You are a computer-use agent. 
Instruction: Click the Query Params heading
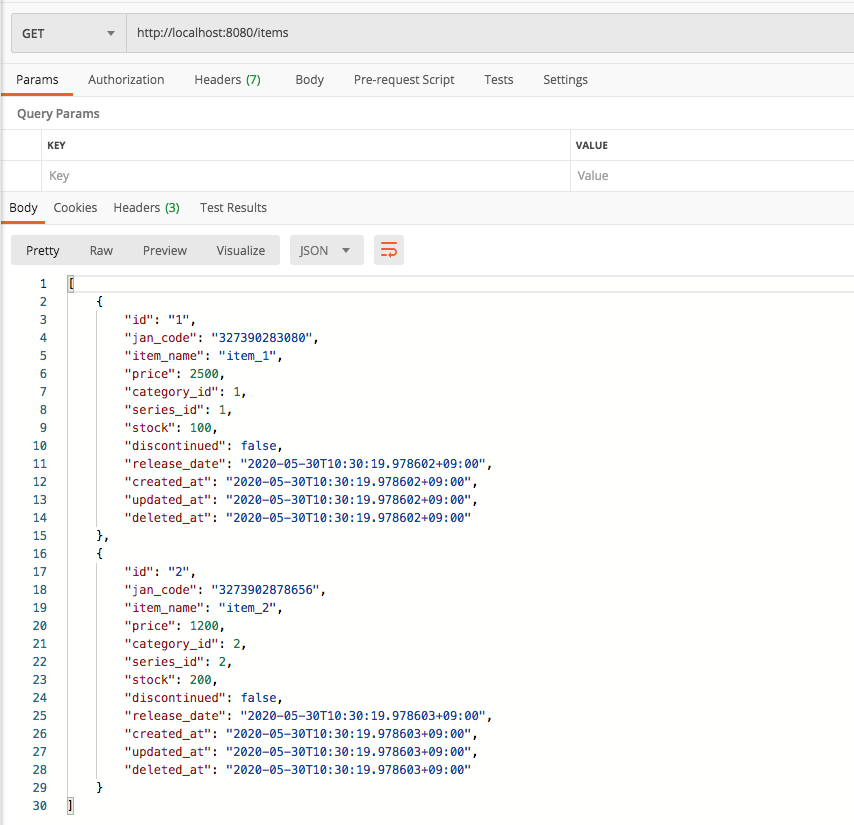pyautogui.click(x=58, y=113)
